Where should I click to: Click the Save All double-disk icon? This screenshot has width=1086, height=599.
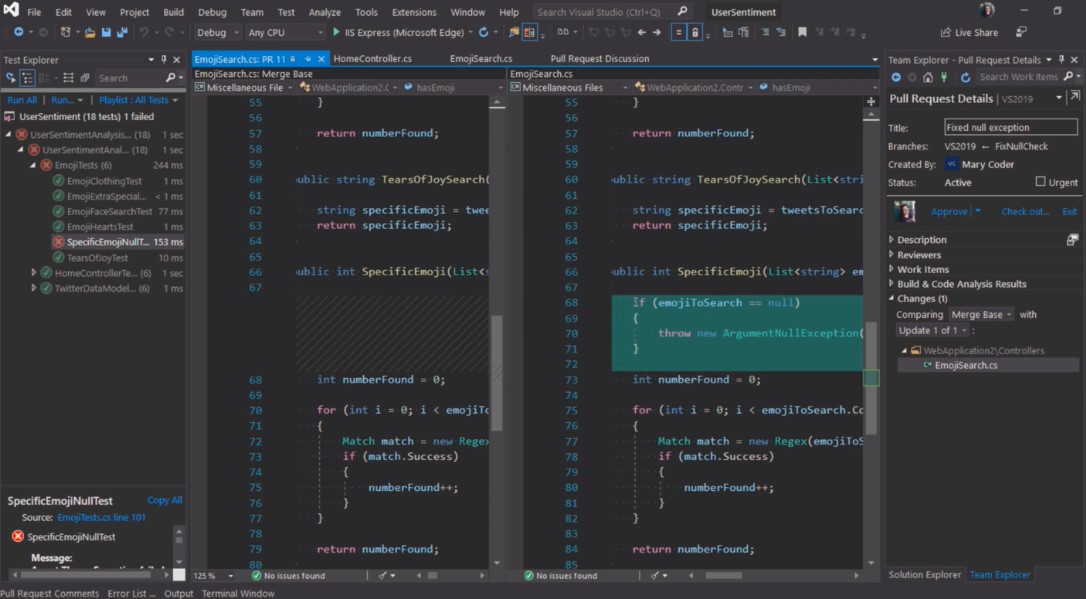click(122, 32)
